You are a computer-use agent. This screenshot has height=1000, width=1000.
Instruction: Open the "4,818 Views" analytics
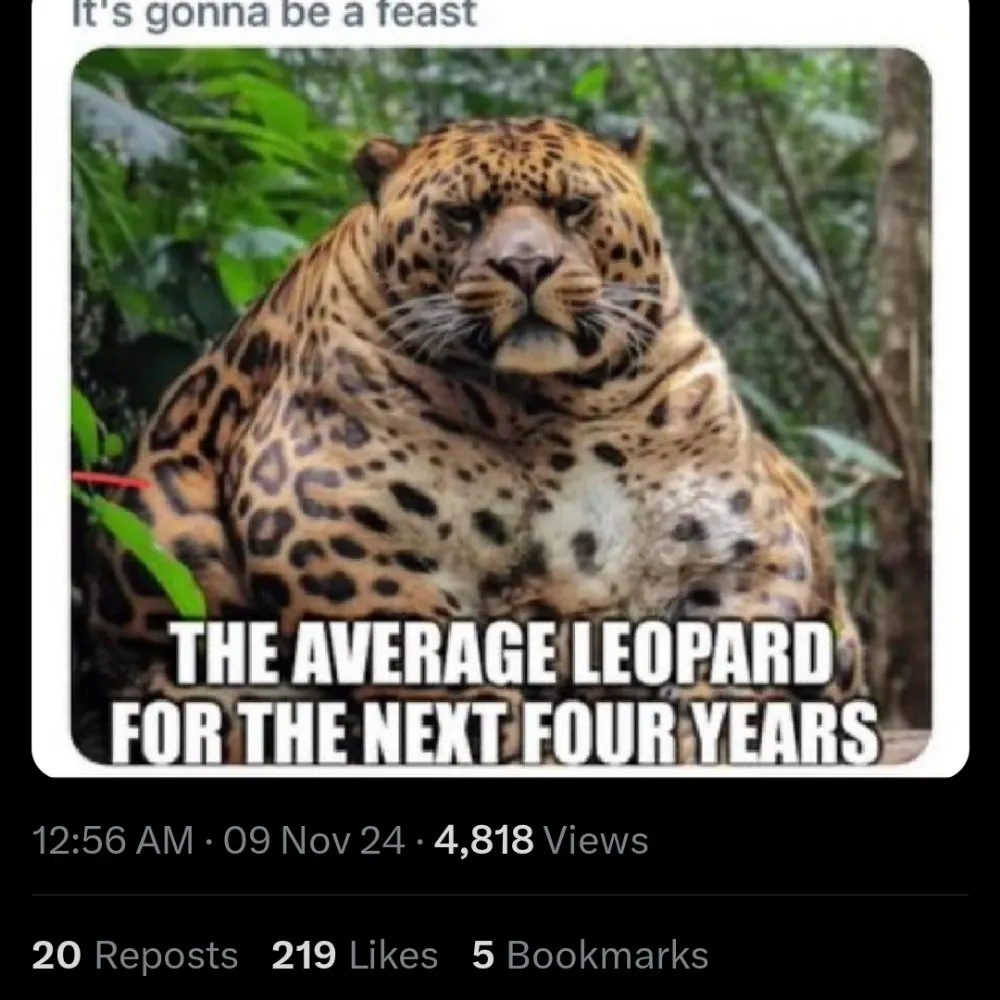(541, 840)
